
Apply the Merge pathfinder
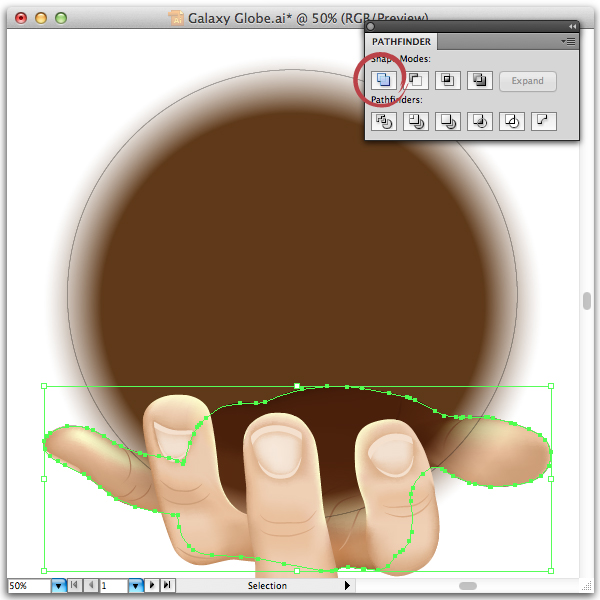[447, 121]
